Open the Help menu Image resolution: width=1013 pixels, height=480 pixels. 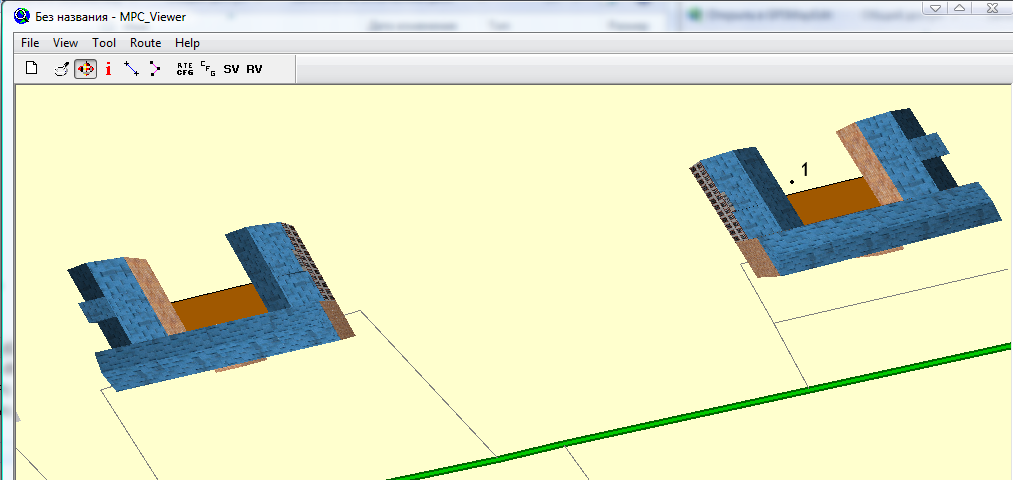[x=187, y=43]
